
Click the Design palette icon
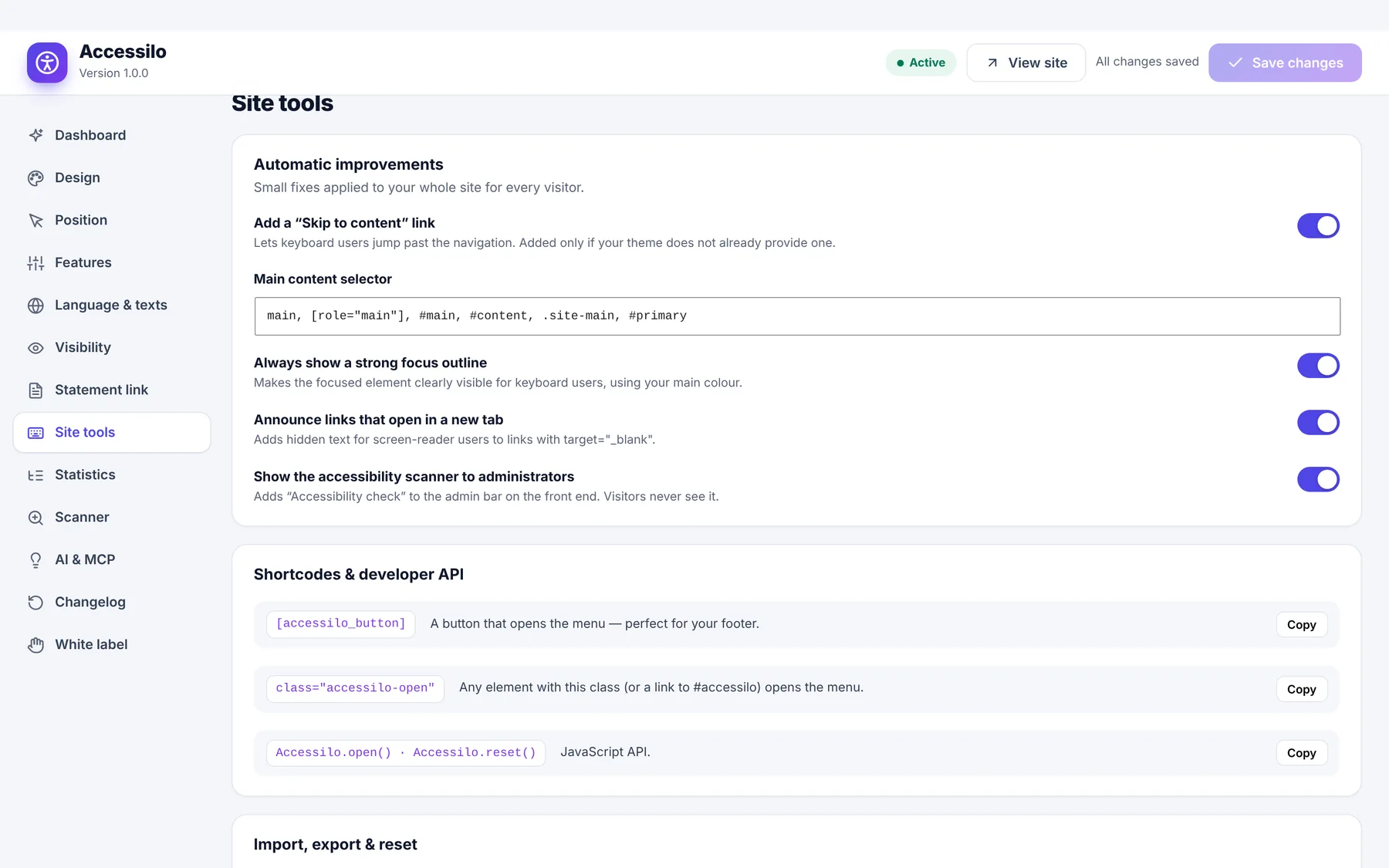(x=35, y=178)
